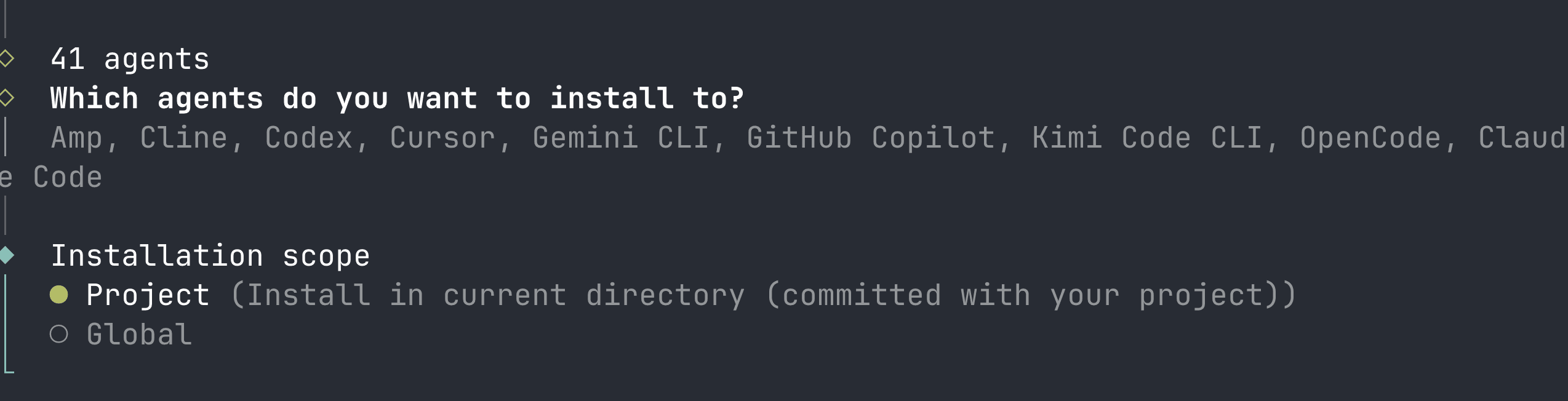Viewport: 1568px width, 401px height.
Task: Click "Cline" in the agents list
Action: click(x=183, y=137)
